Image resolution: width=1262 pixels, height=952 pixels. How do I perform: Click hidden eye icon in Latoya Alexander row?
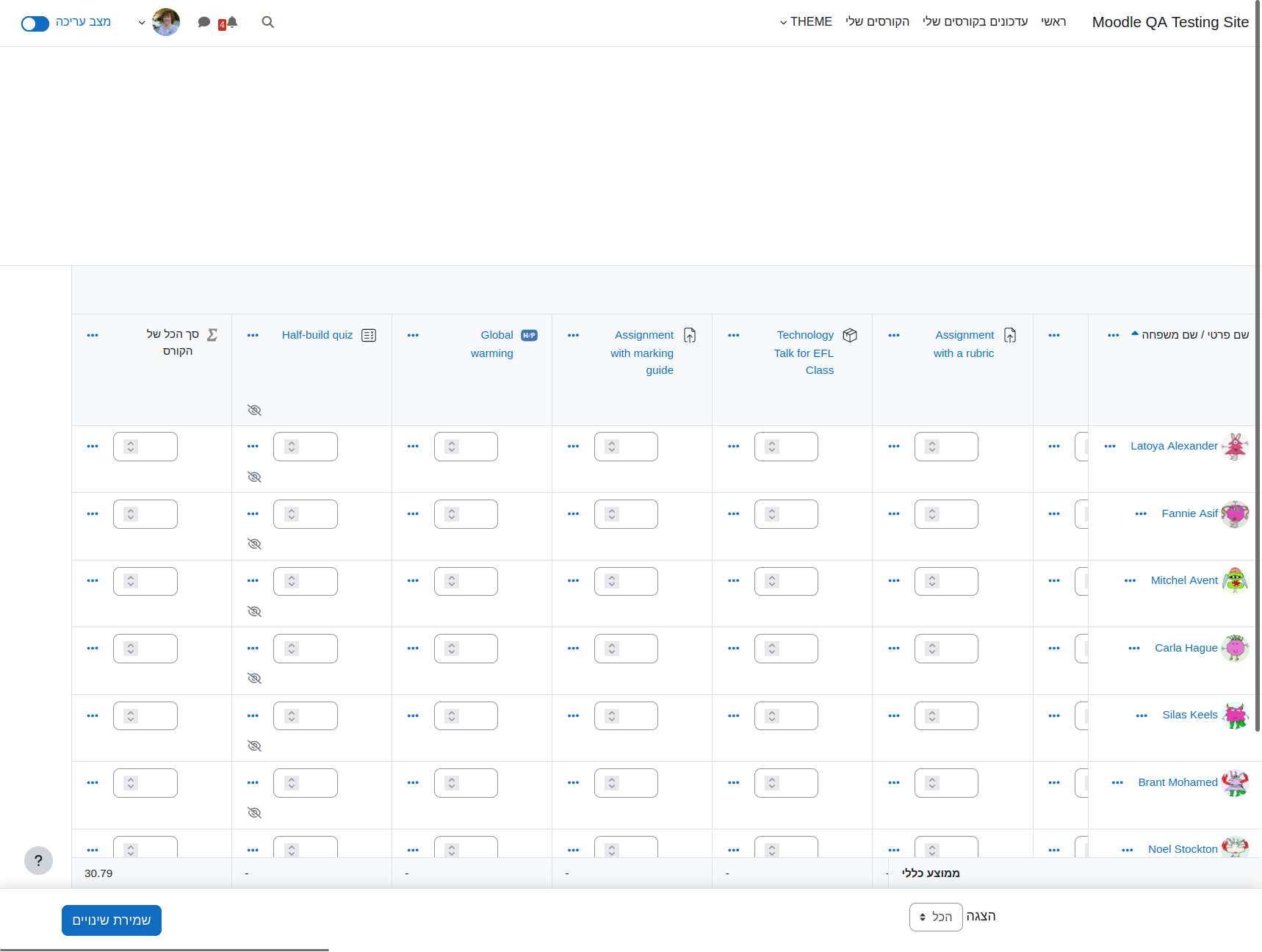(255, 477)
